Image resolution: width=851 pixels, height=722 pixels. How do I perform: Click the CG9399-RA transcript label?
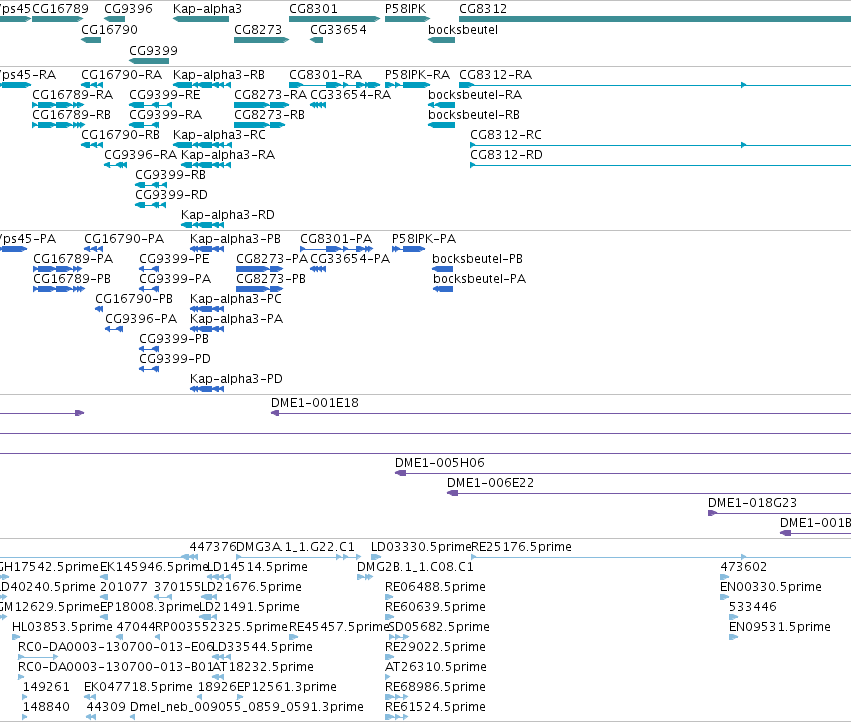point(166,115)
